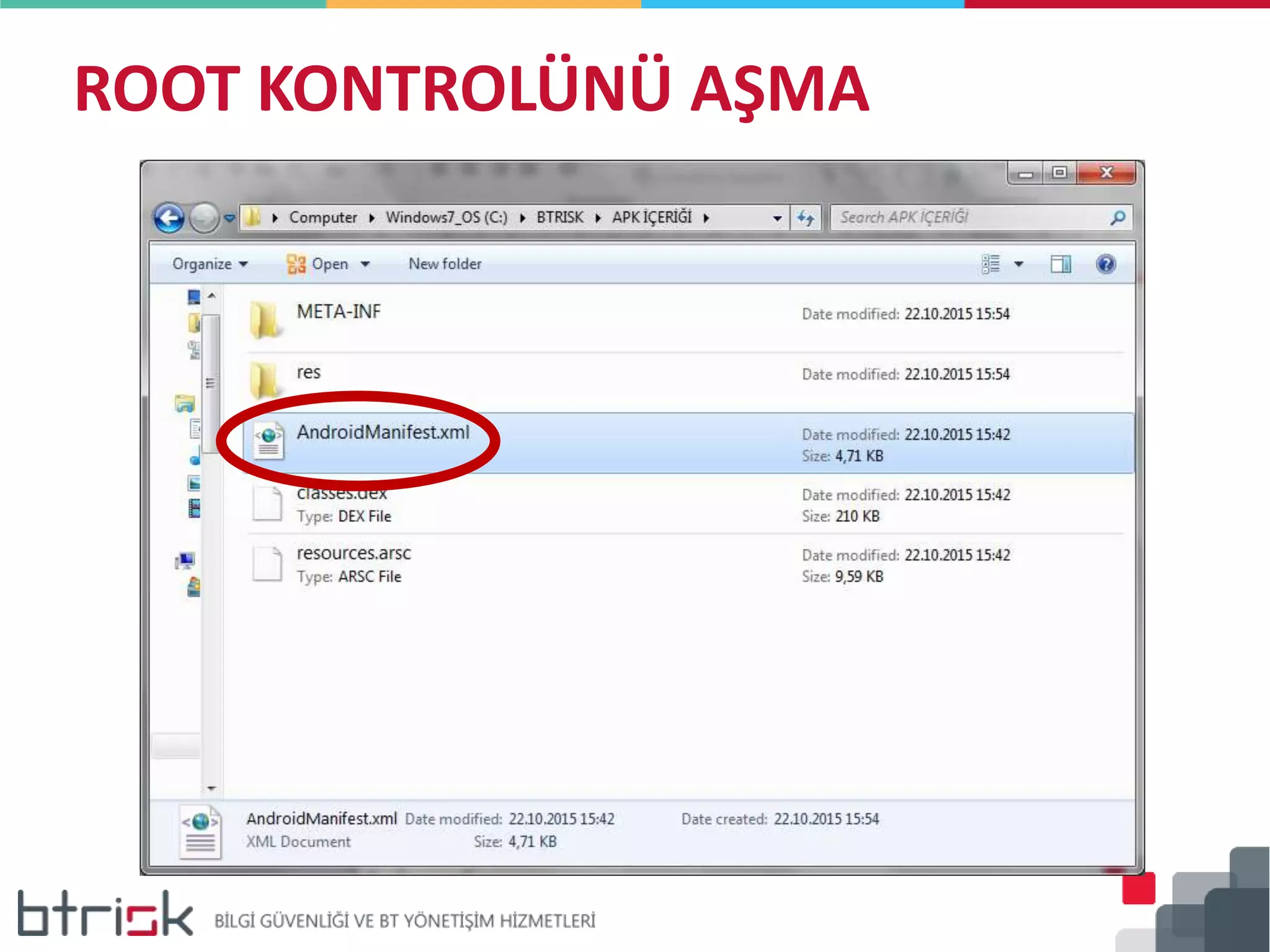Click New folder in the toolbar
Viewport: 1270px width, 952px height.
click(445, 264)
